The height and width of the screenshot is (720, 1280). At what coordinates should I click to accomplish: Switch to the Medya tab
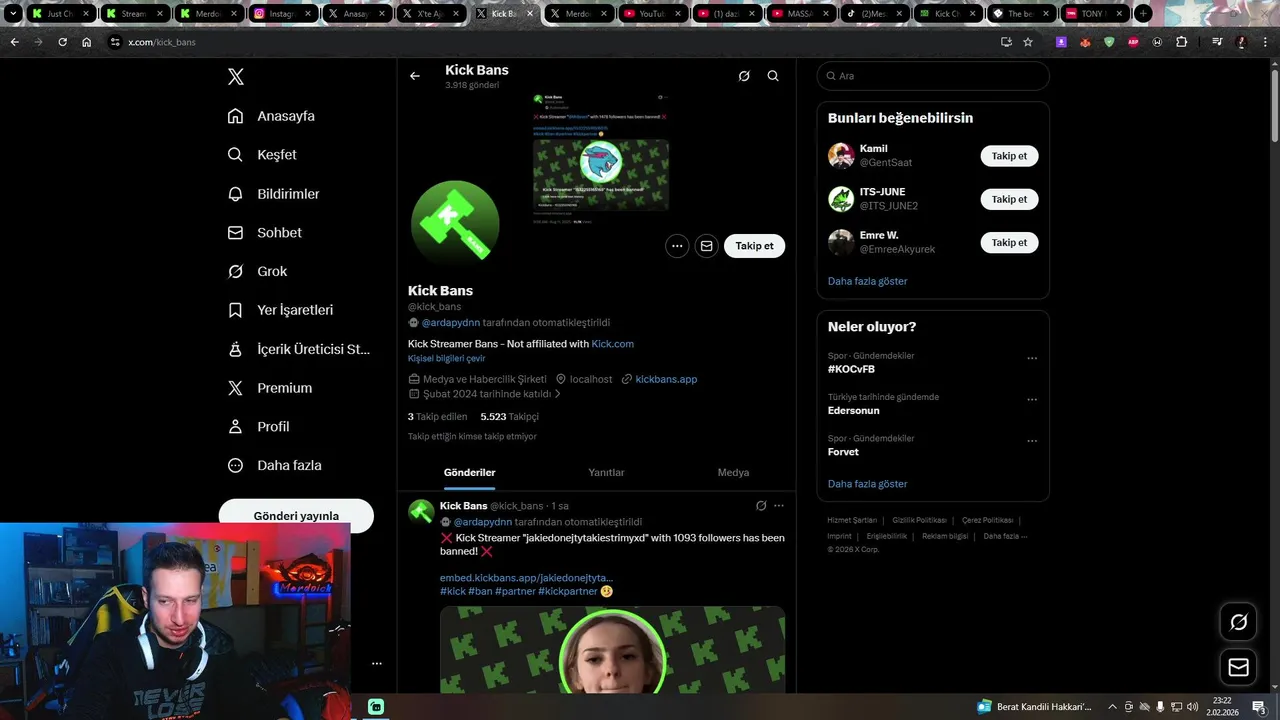pyautogui.click(x=733, y=472)
